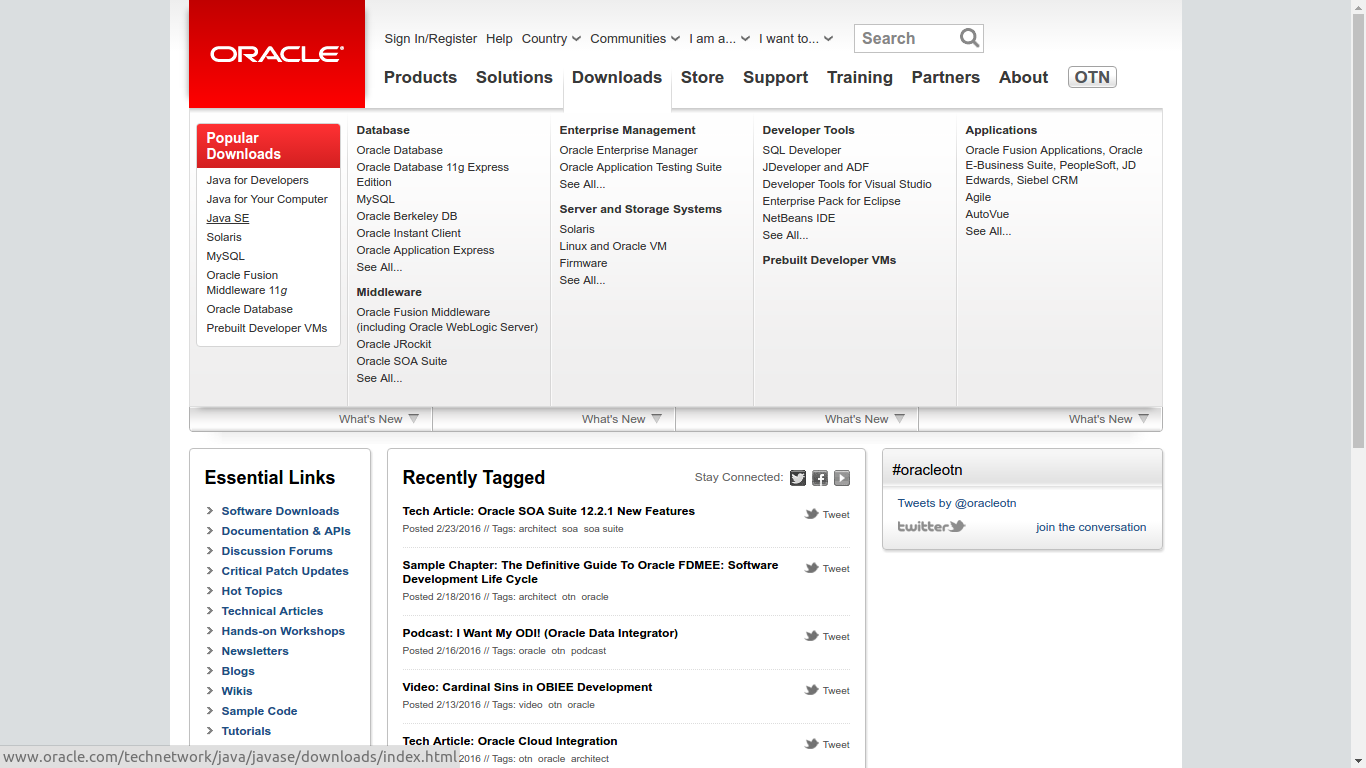Viewport: 1366px width, 768px height.
Task: Click the 'soa suite' tag
Action: pyautogui.click(x=603, y=529)
